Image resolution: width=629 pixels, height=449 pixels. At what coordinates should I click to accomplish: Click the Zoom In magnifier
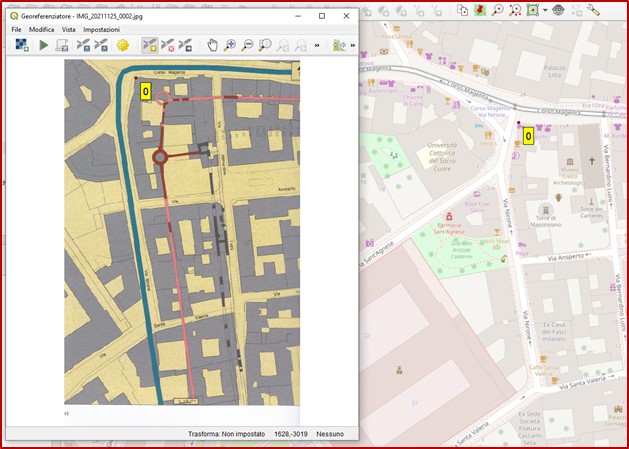click(230, 45)
